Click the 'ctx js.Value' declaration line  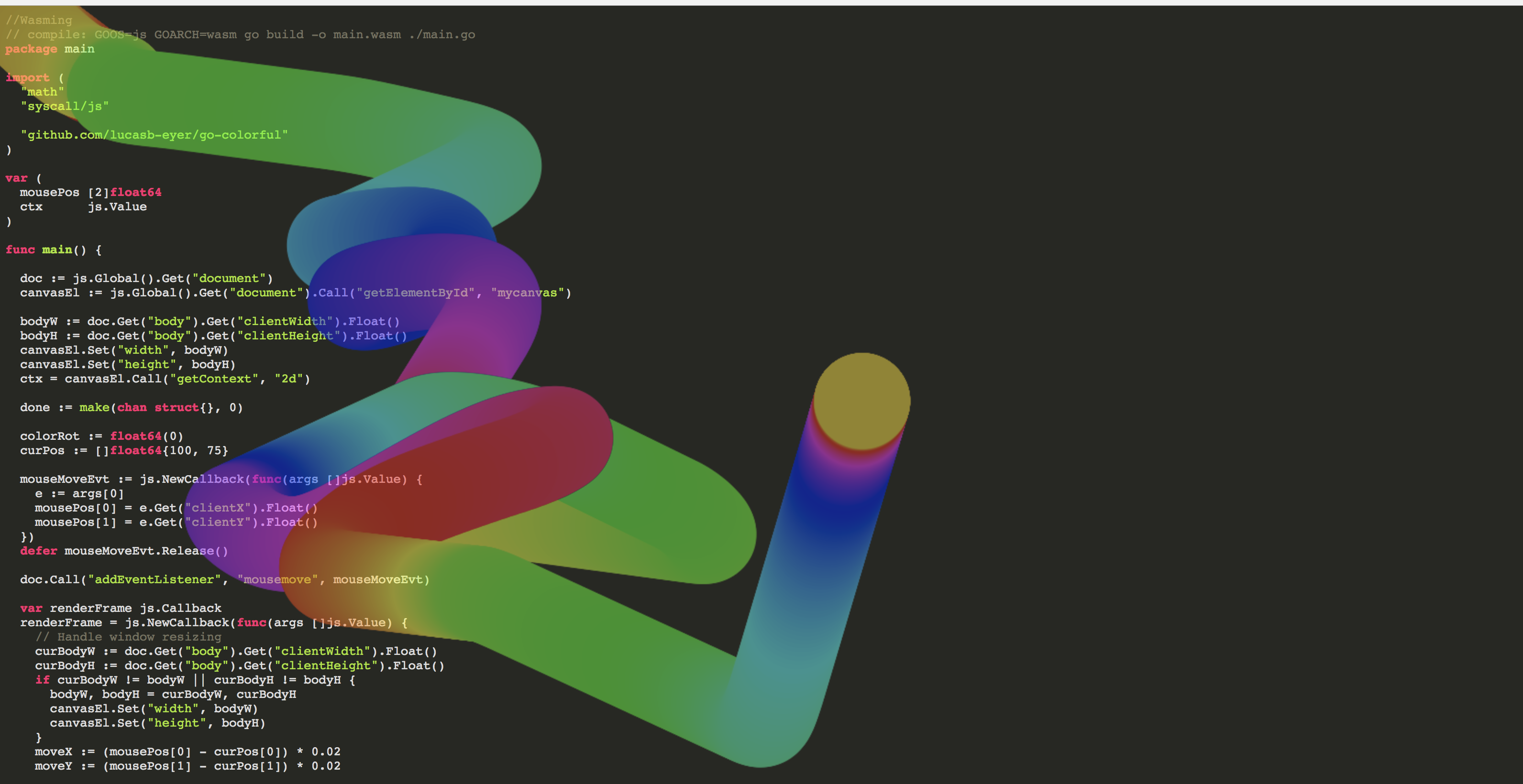(x=83, y=207)
